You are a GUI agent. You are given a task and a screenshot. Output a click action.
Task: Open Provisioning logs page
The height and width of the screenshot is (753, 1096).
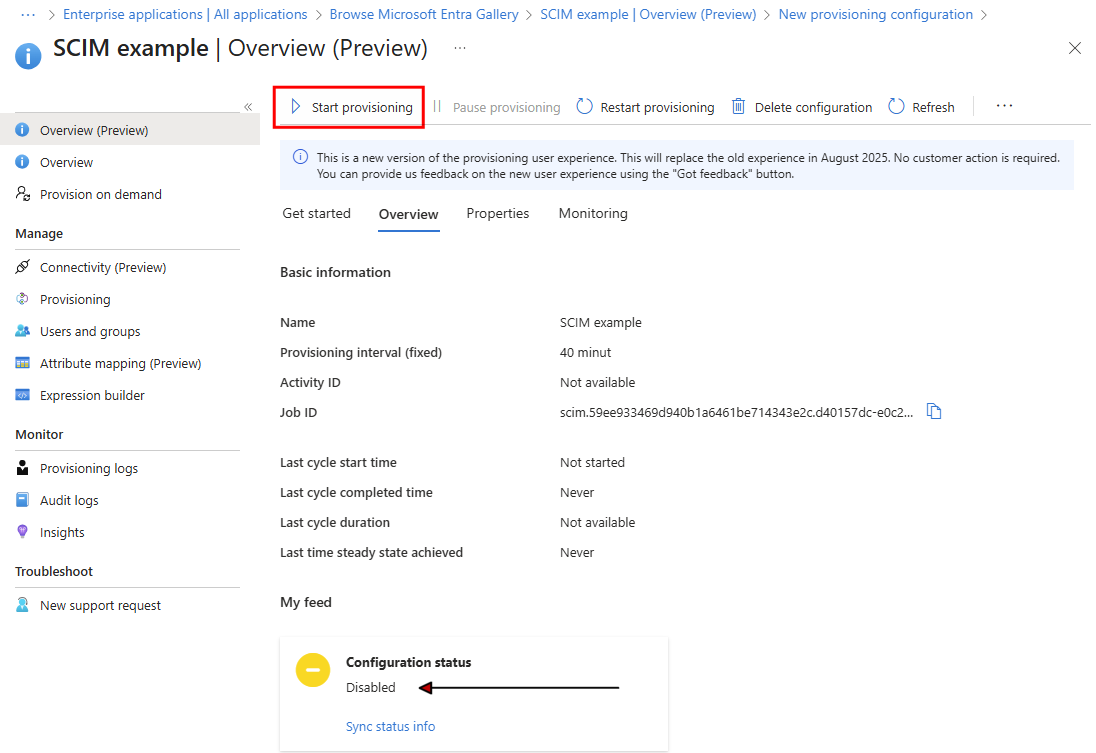(x=89, y=468)
